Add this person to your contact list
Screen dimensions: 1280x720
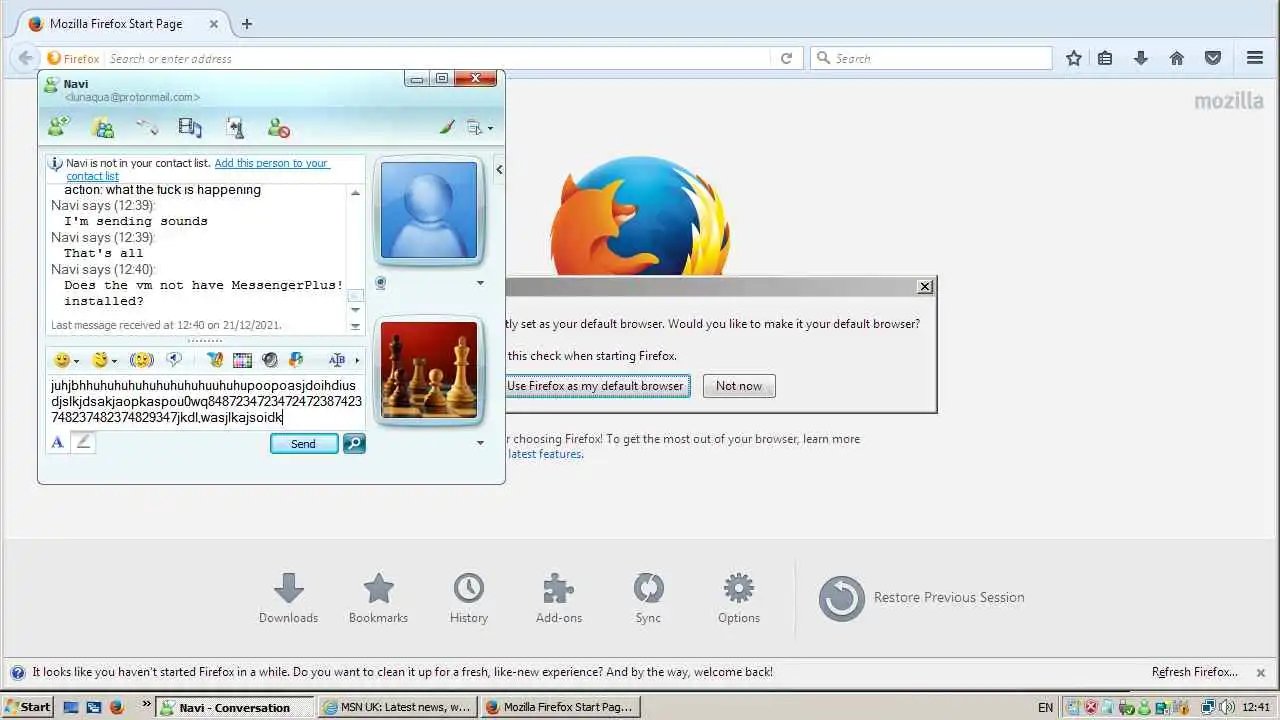(x=197, y=169)
